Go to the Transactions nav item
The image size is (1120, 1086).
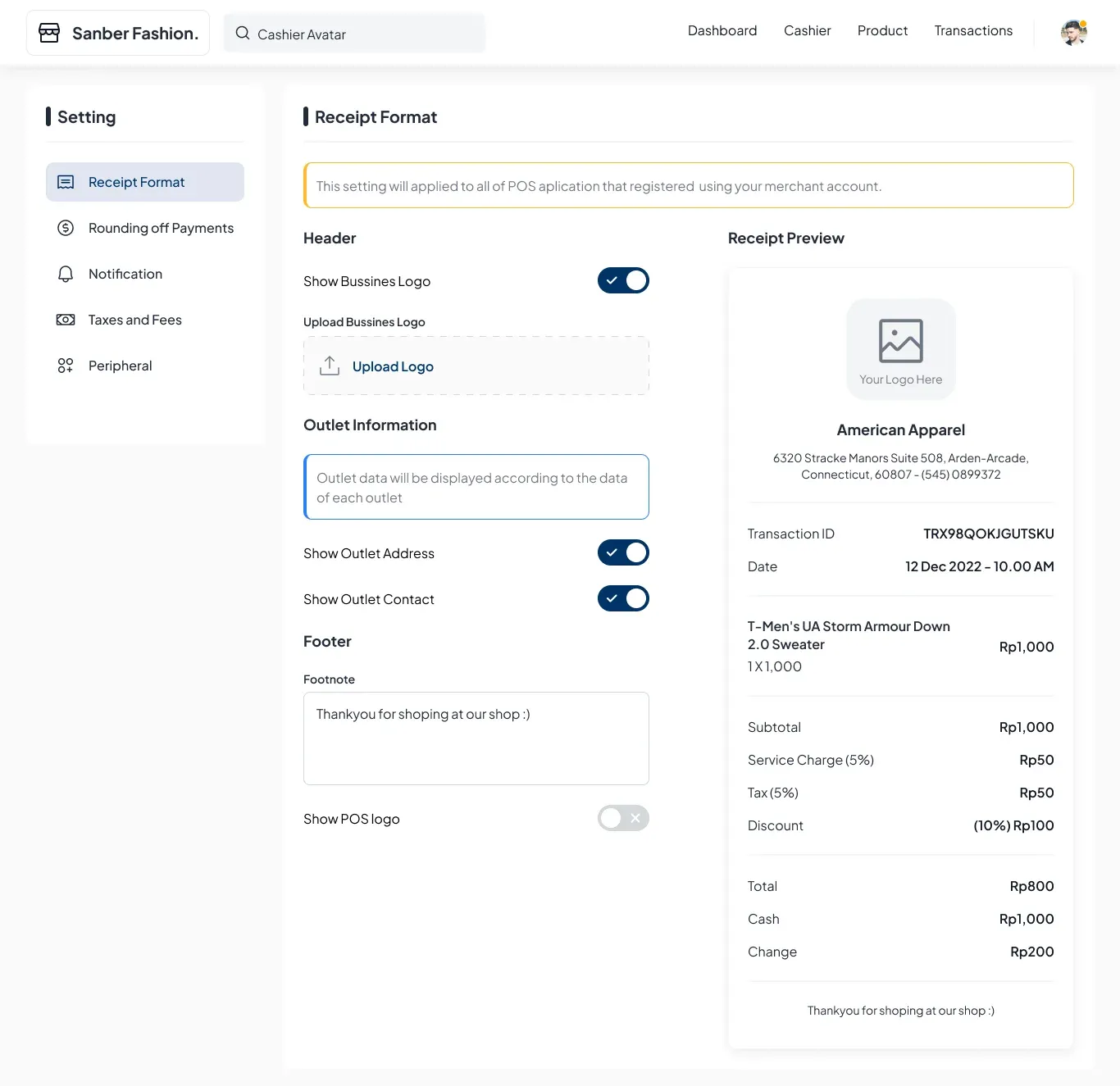[x=973, y=31]
